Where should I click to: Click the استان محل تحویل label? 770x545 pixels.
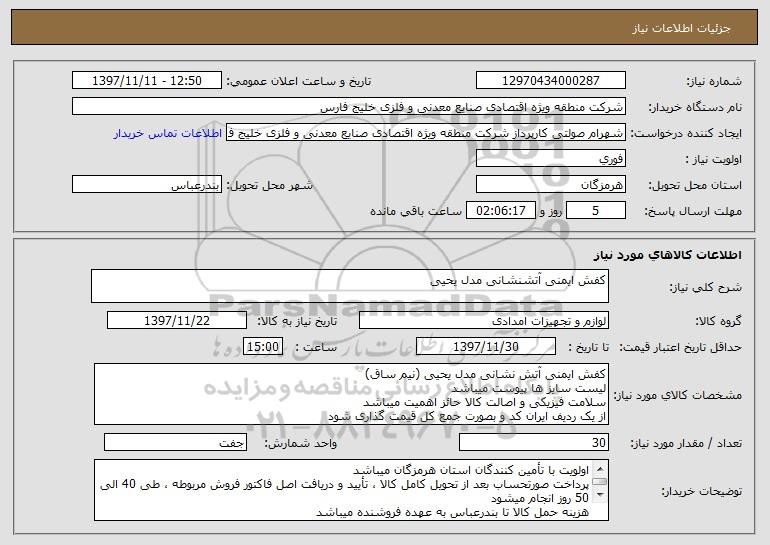[x=695, y=185]
